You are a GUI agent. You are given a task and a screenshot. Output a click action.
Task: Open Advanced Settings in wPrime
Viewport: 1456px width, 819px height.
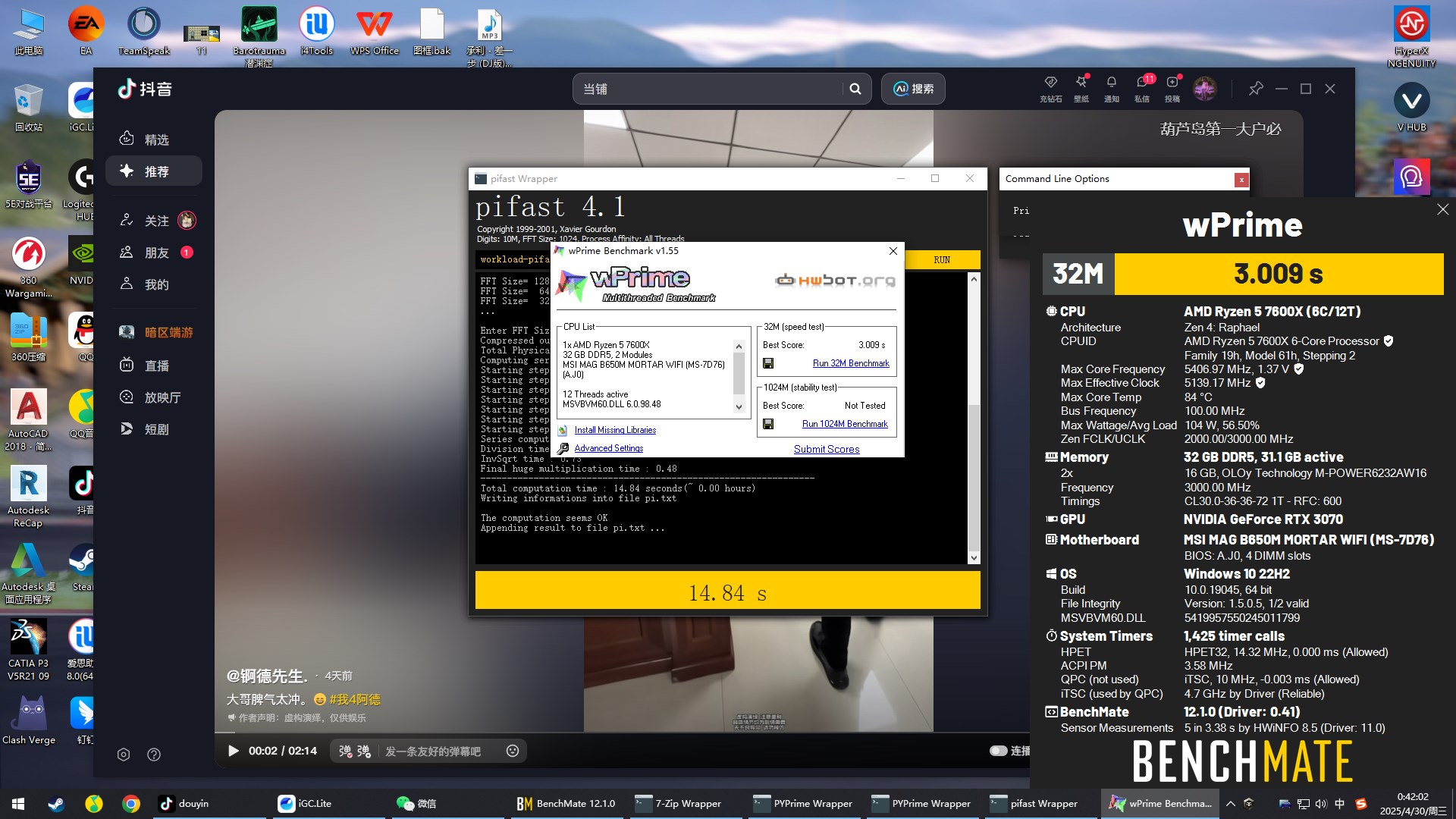[x=608, y=448]
